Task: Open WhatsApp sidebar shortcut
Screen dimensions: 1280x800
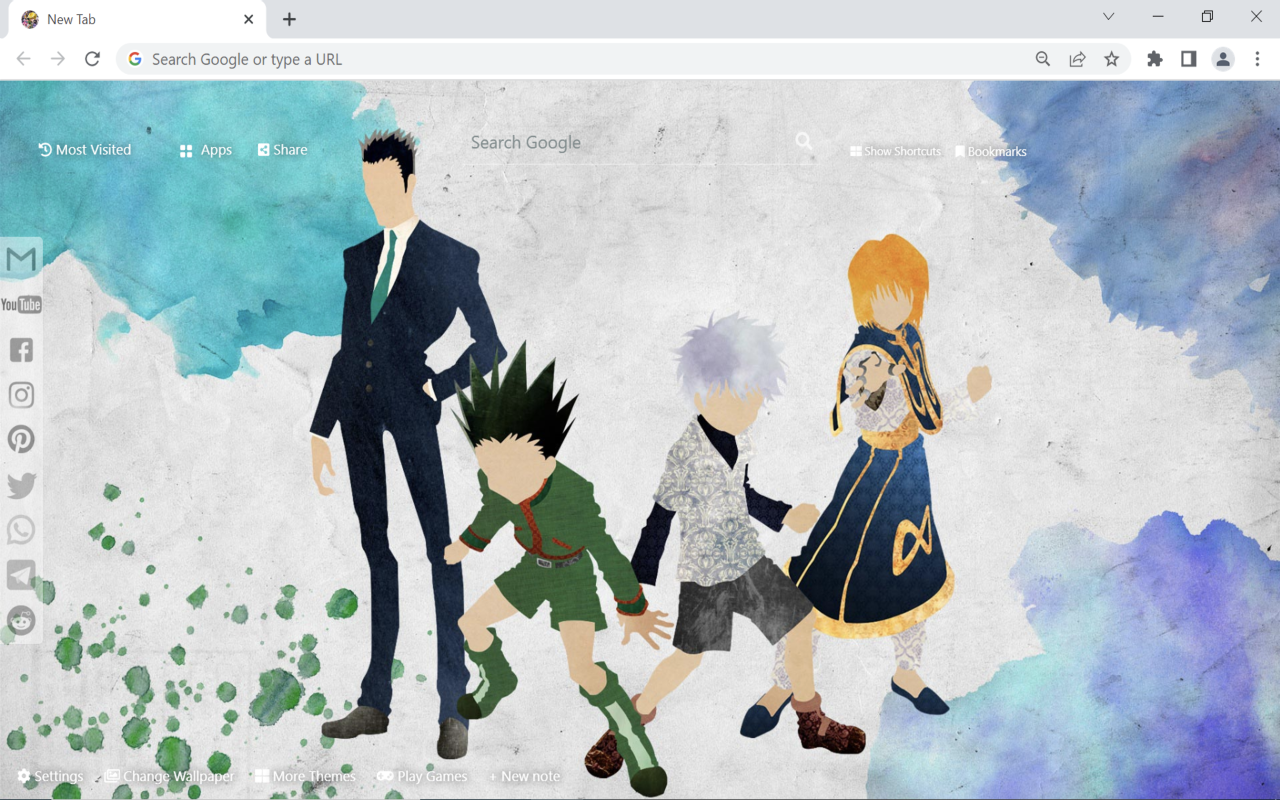Action: [21, 530]
